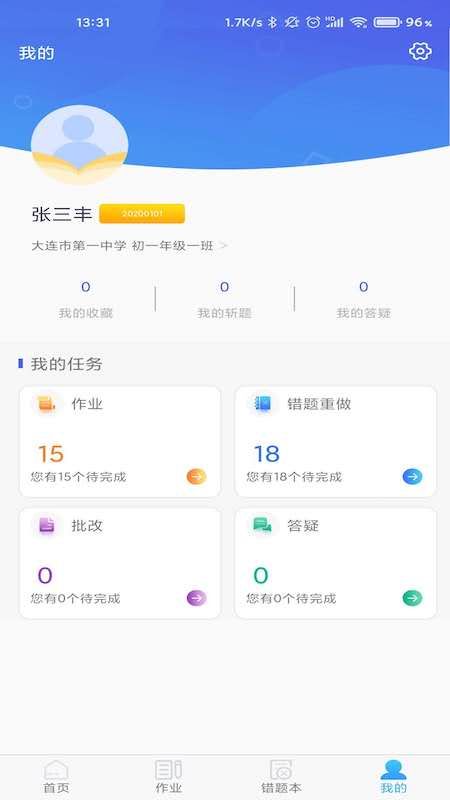Click the orange arrow on 作业 card
The width and height of the screenshot is (450, 800).
pyautogui.click(x=196, y=477)
